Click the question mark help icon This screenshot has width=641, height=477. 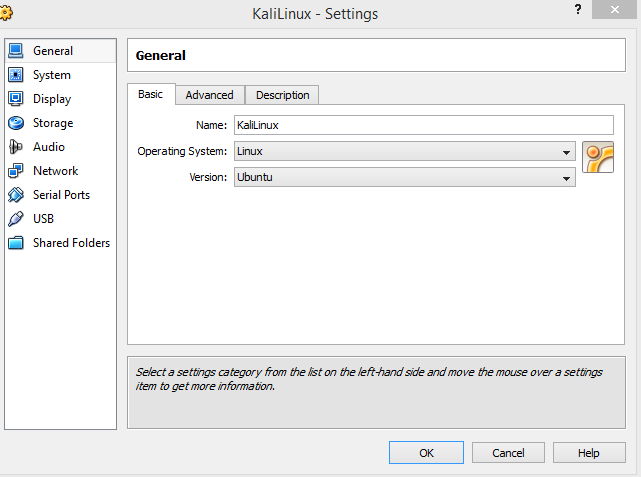tap(578, 9)
